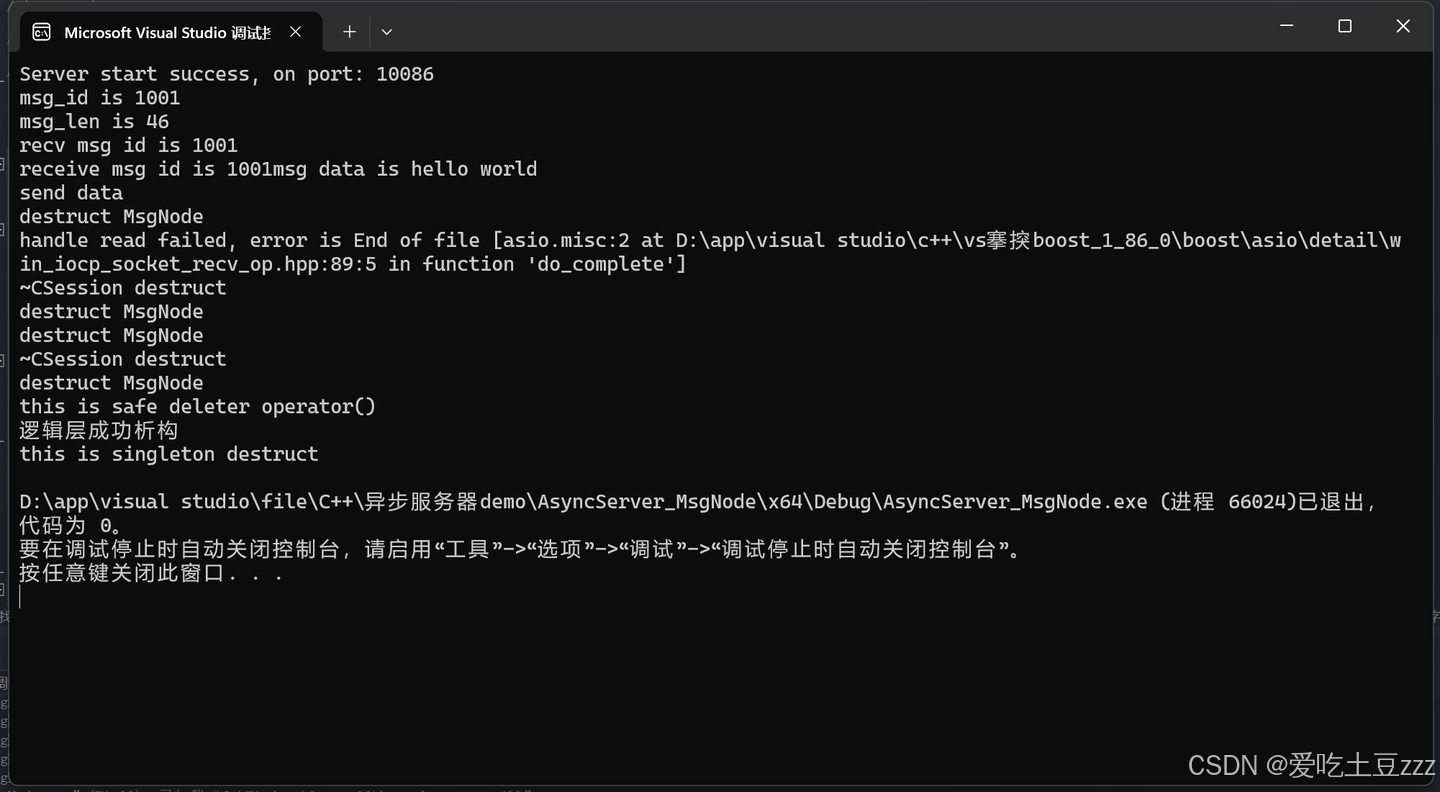
Task: Open a new terminal tab with plus
Action: pos(349,32)
